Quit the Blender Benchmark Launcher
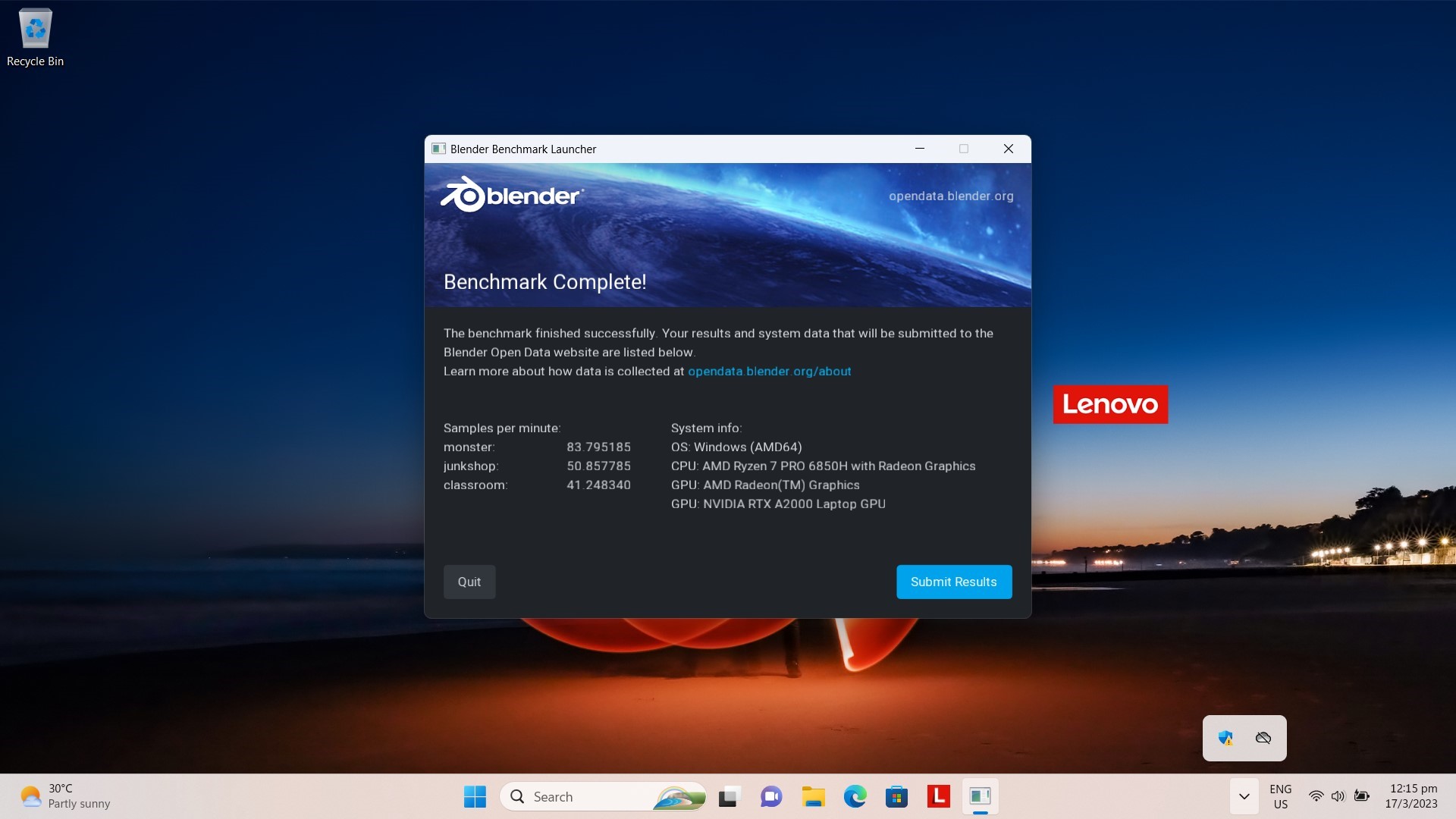The width and height of the screenshot is (1456, 819). click(469, 582)
